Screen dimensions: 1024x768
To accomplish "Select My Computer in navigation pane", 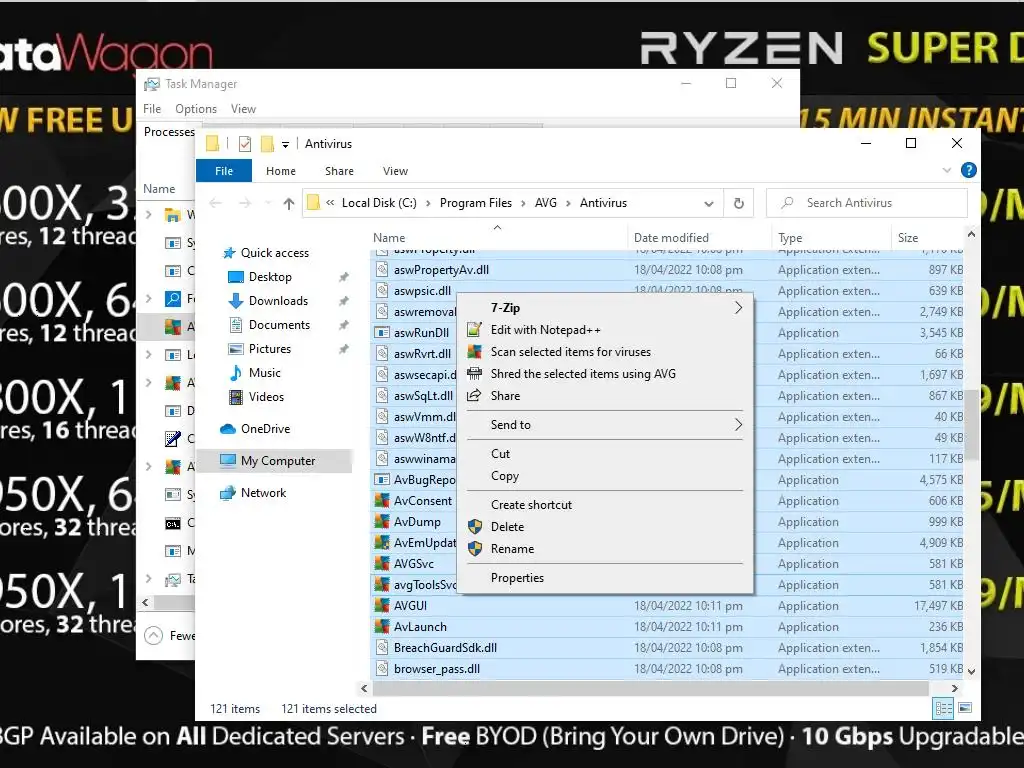I will tap(274, 461).
